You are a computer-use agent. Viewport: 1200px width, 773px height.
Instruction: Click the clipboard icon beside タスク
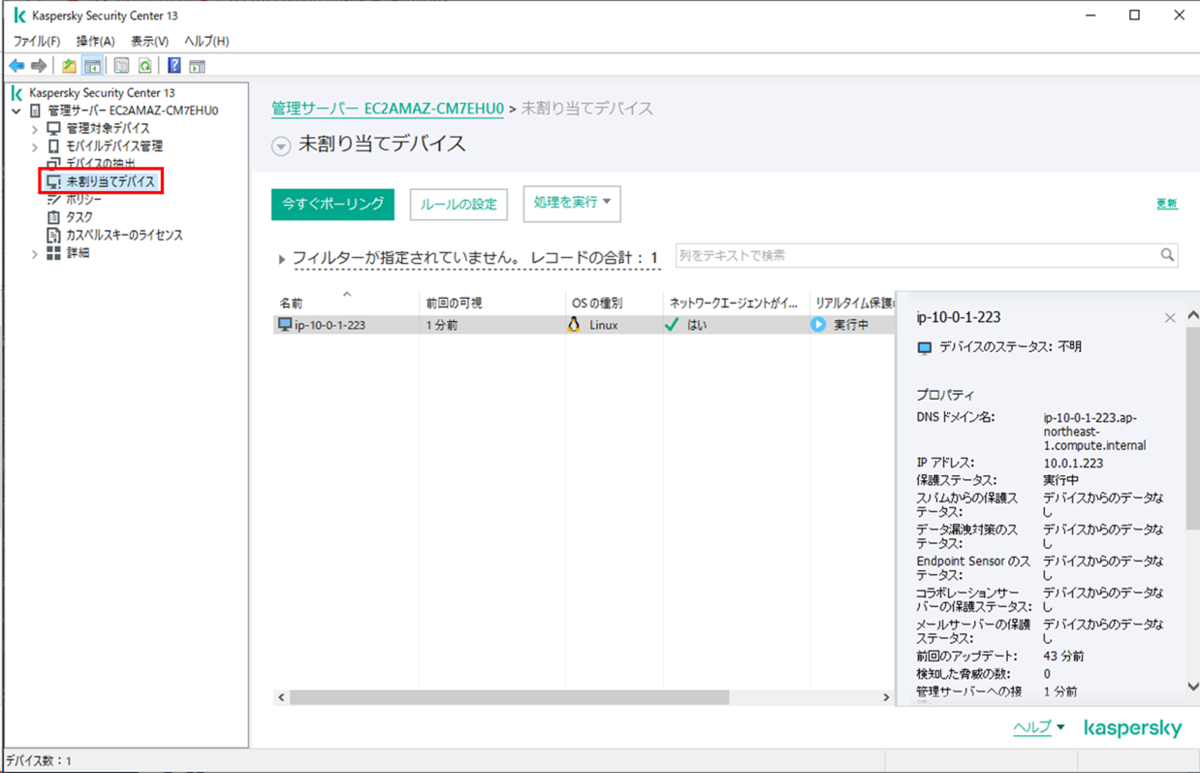[54, 217]
